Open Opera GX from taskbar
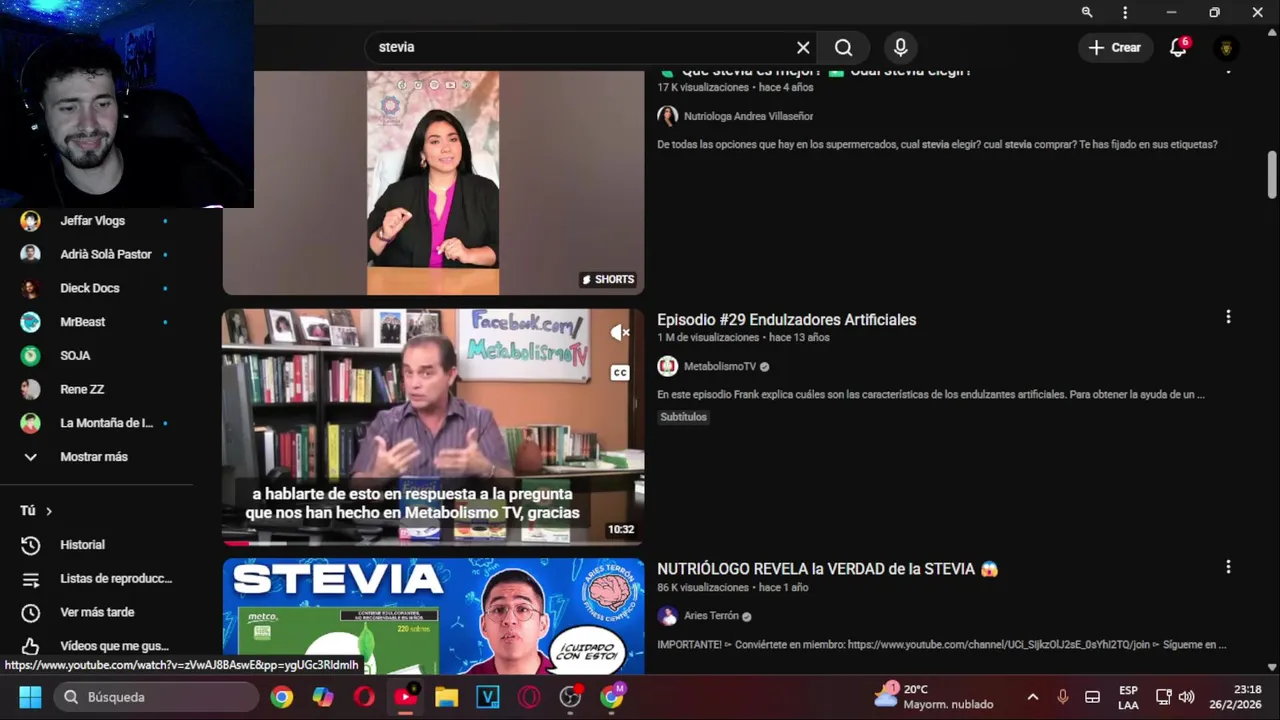 click(x=529, y=697)
